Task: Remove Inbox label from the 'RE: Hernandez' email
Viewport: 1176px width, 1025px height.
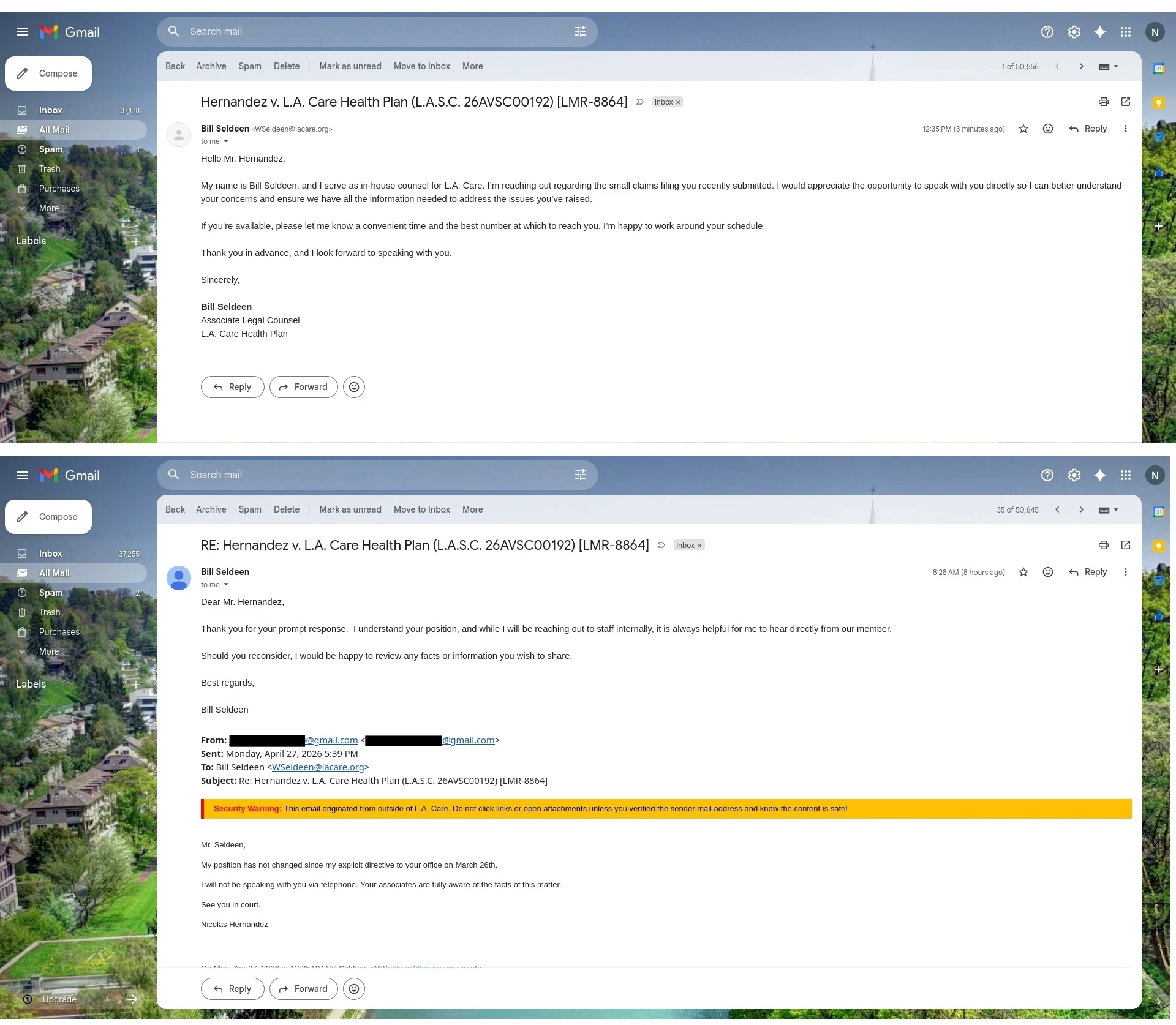Action: click(699, 546)
